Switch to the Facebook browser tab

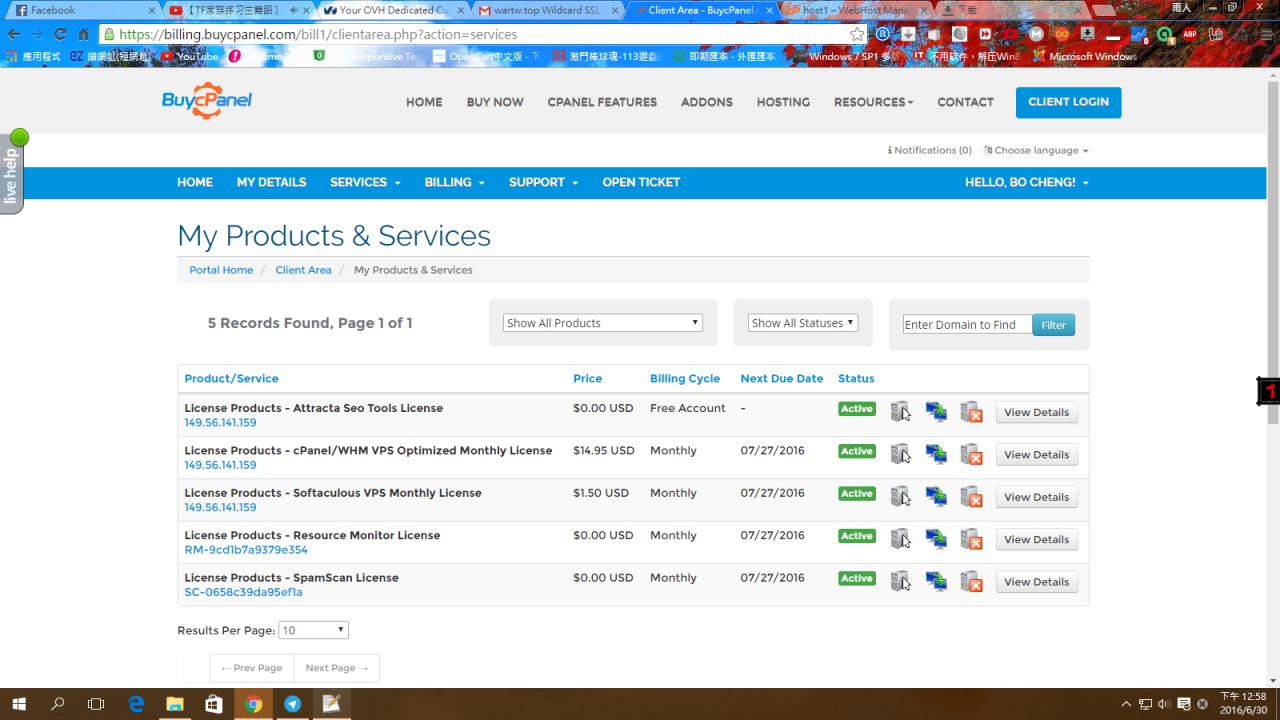[80, 10]
